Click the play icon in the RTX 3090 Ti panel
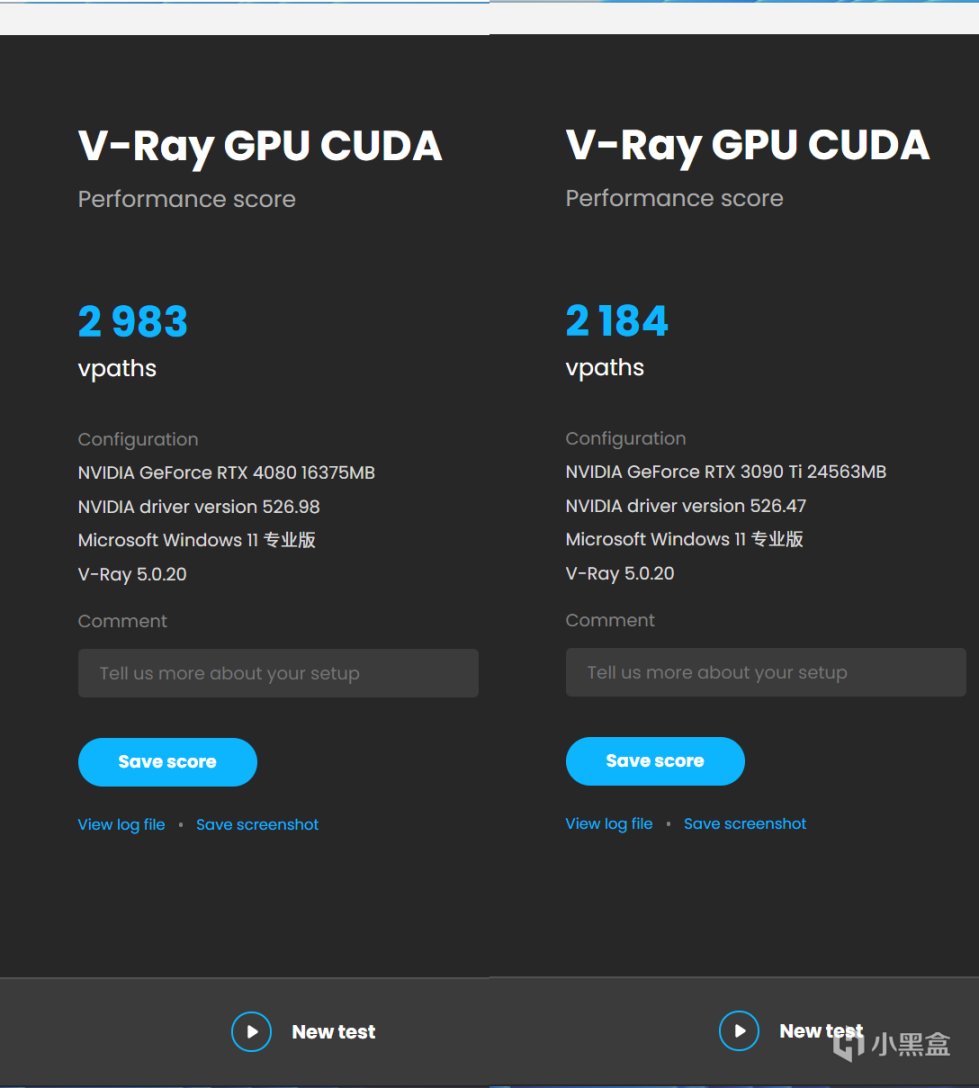979x1088 pixels. (739, 1030)
